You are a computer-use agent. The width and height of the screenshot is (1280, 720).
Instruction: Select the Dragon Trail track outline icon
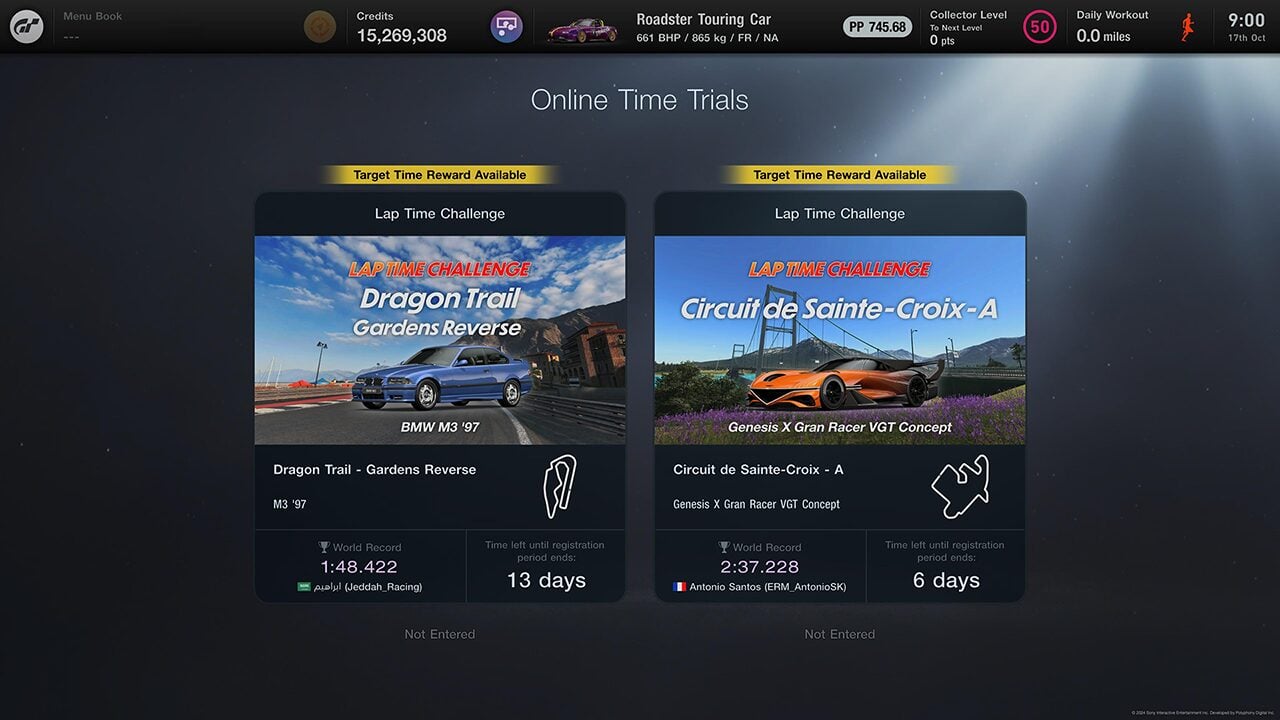tap(559, 487)
